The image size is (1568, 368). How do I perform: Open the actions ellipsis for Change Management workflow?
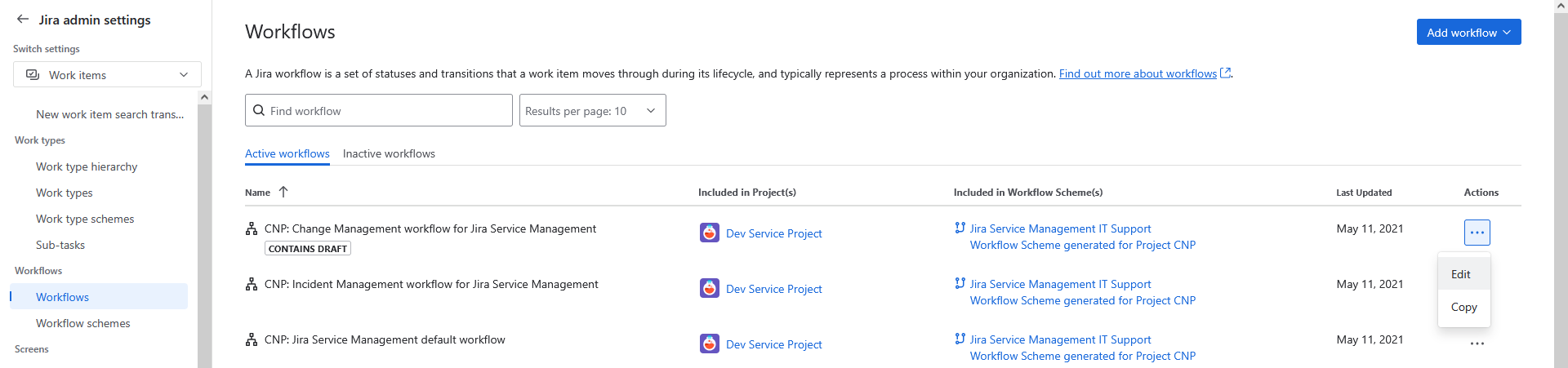(1477, 233)
